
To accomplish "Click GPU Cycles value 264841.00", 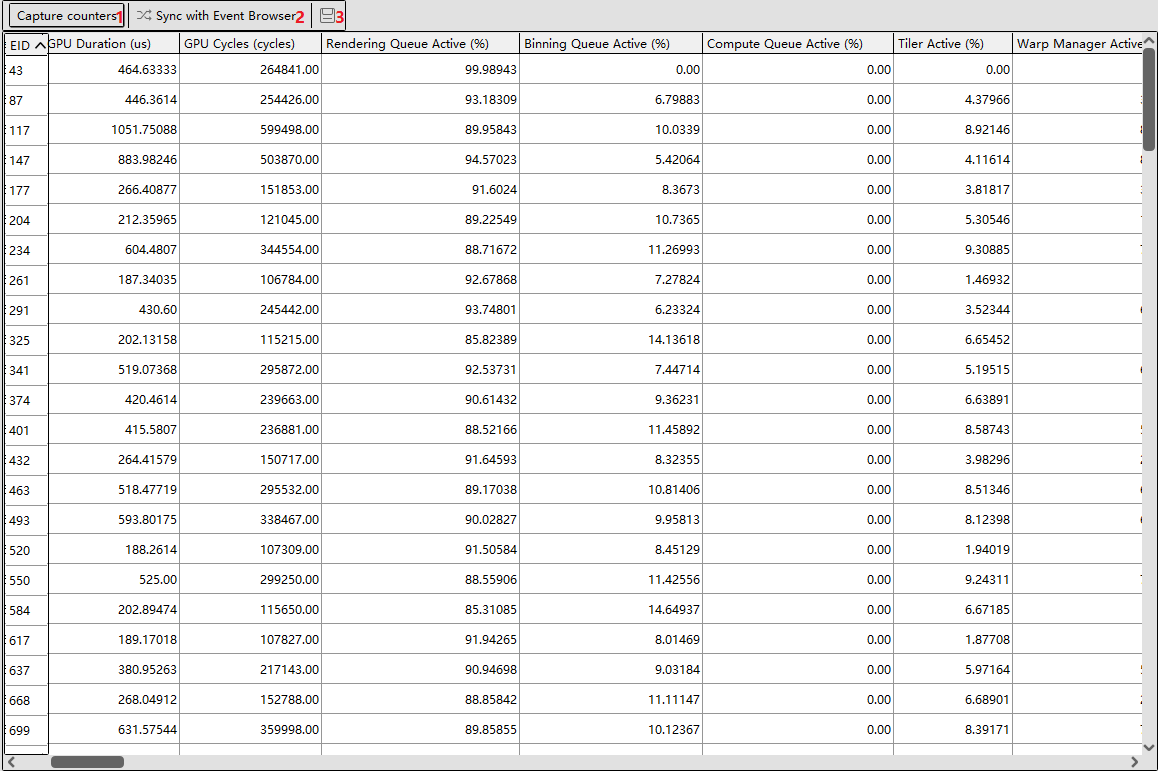I will coord(290,69).
